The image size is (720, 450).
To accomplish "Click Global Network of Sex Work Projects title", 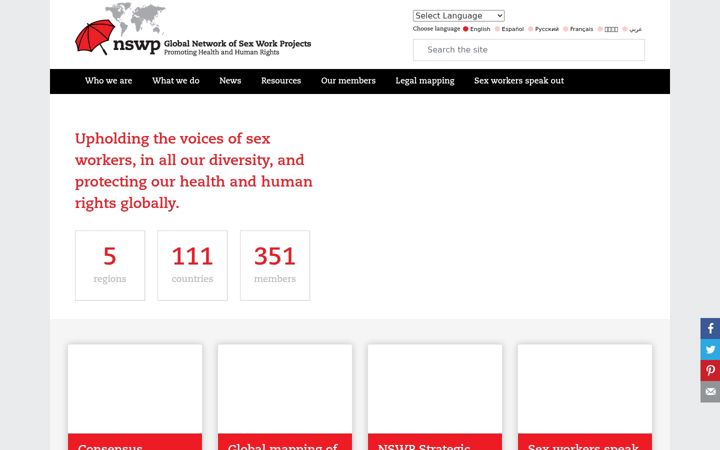I will 237,44.
